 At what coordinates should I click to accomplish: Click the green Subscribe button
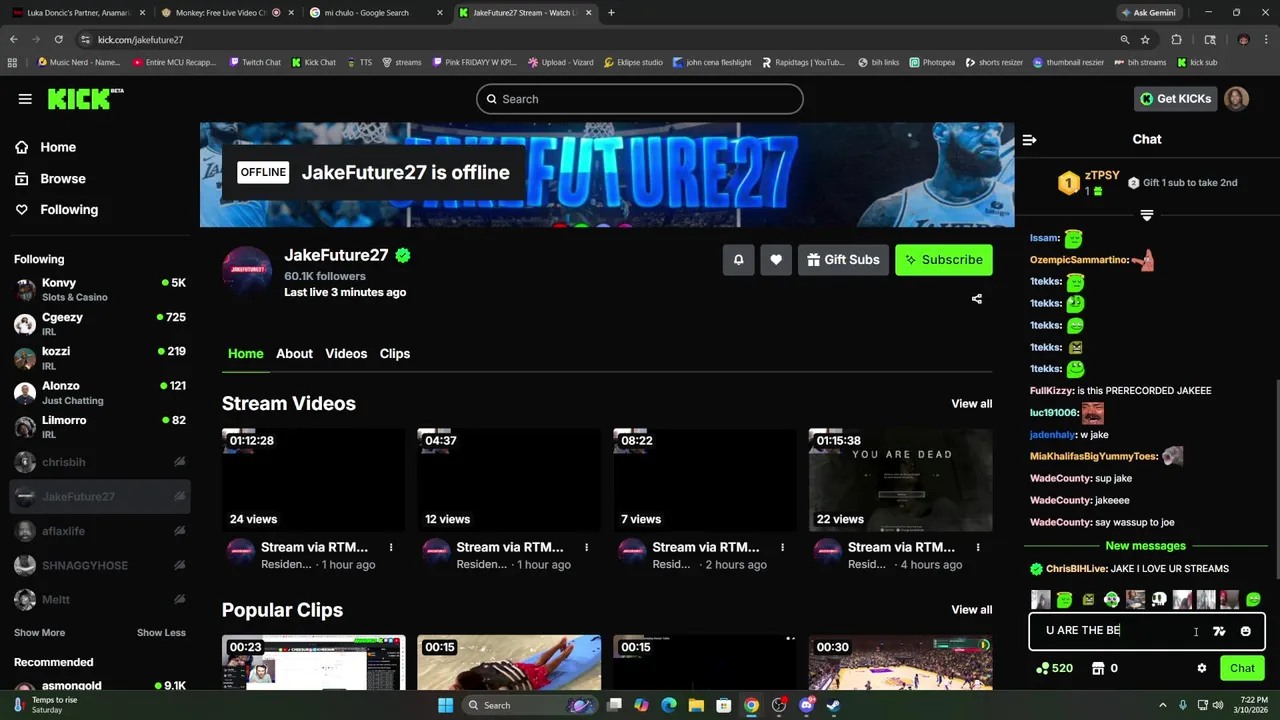tap(944, 259)
